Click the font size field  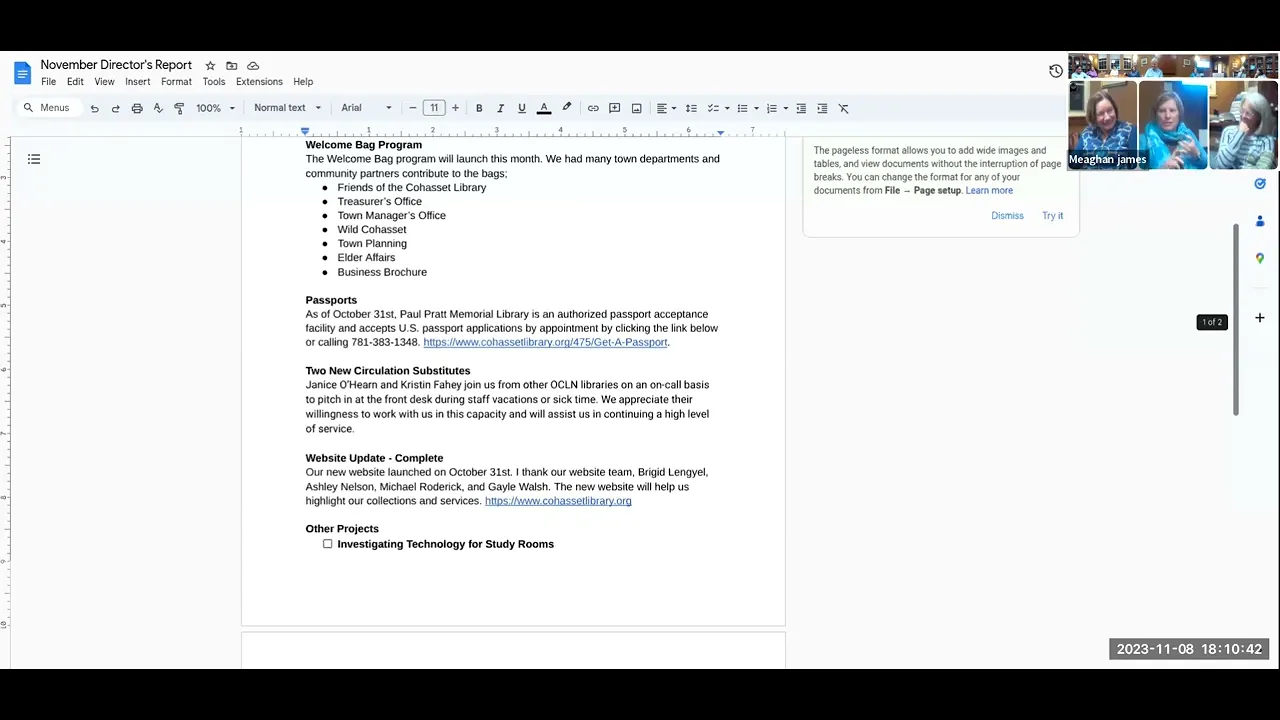[x=434, y=108]
